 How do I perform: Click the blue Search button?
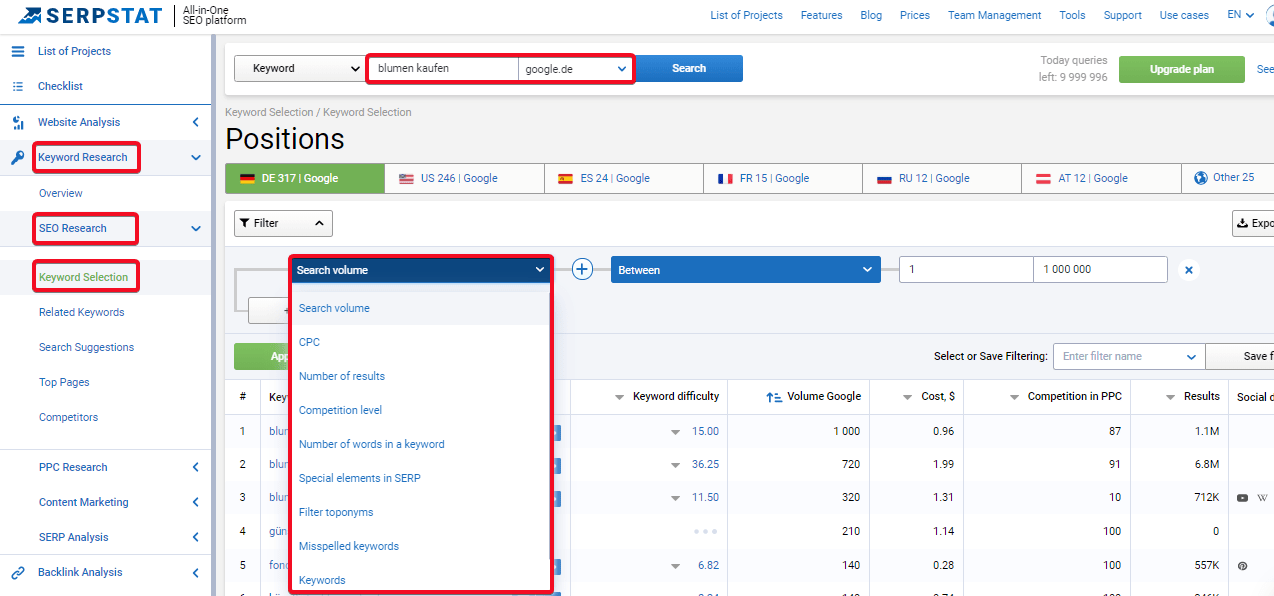point(689,68)
